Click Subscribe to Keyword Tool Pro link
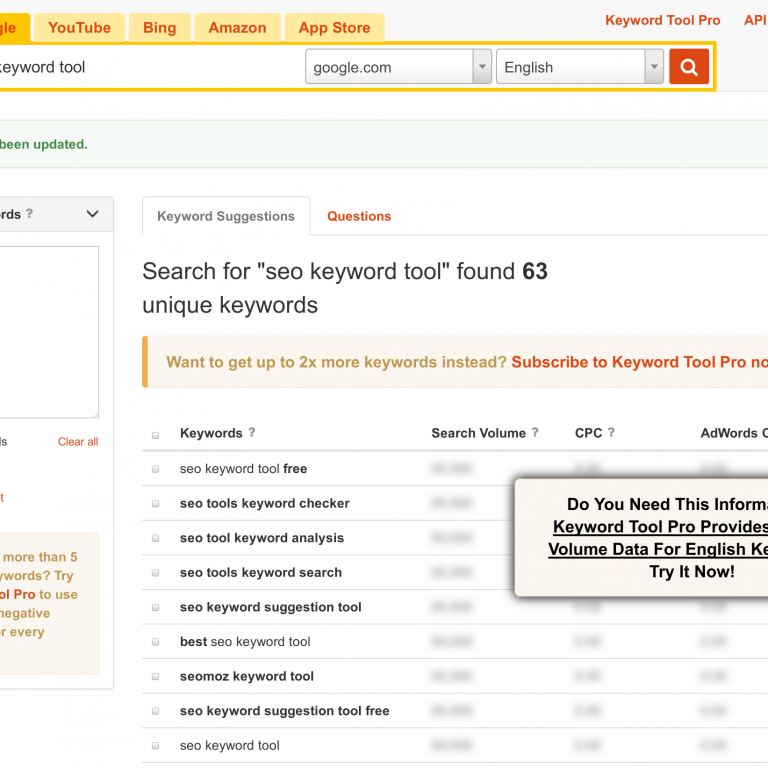Screen dimensions: 768x768 point(639,361)
